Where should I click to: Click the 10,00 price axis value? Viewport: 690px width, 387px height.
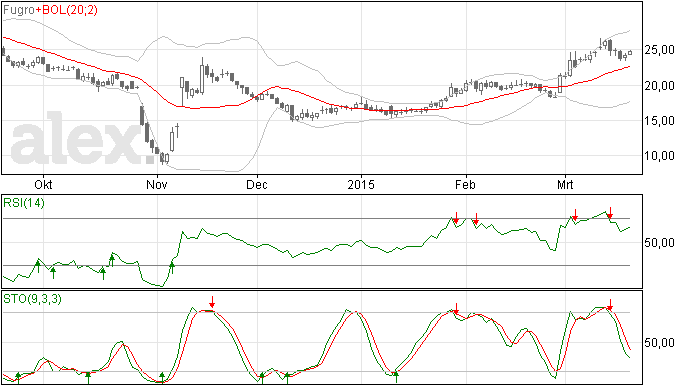(x=659, y=156)
